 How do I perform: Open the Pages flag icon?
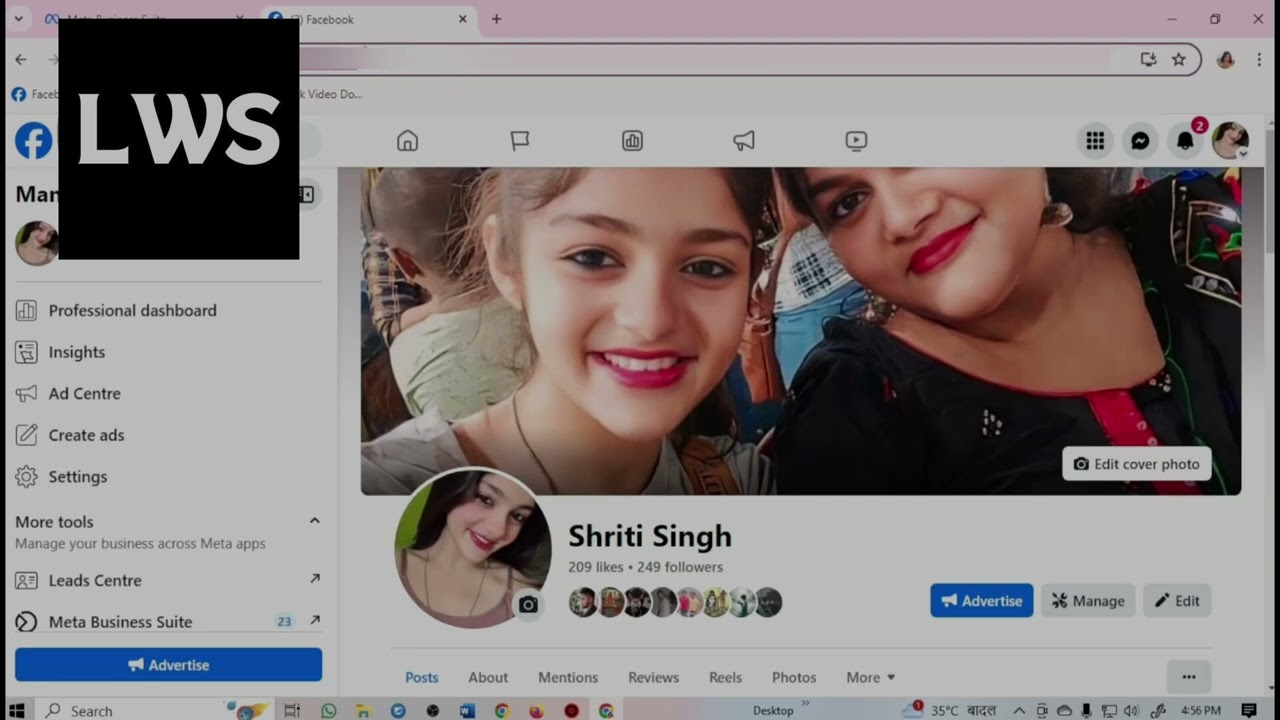pos(520,141)
